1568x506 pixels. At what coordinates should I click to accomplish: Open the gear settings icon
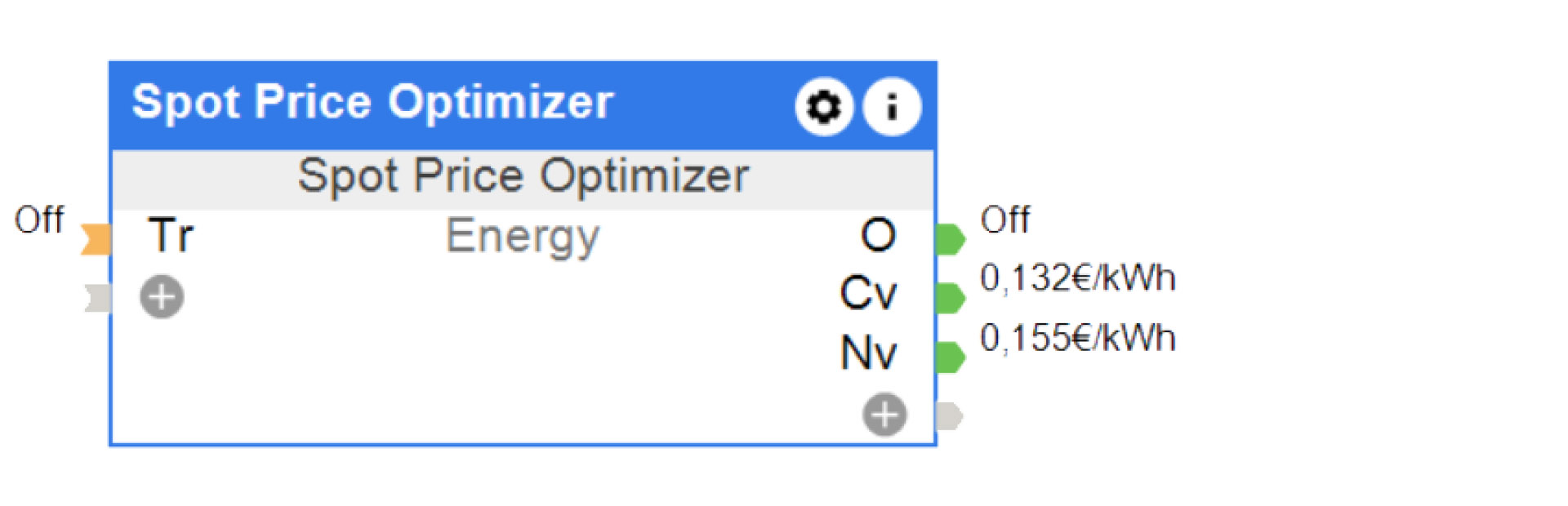(823, 107)
